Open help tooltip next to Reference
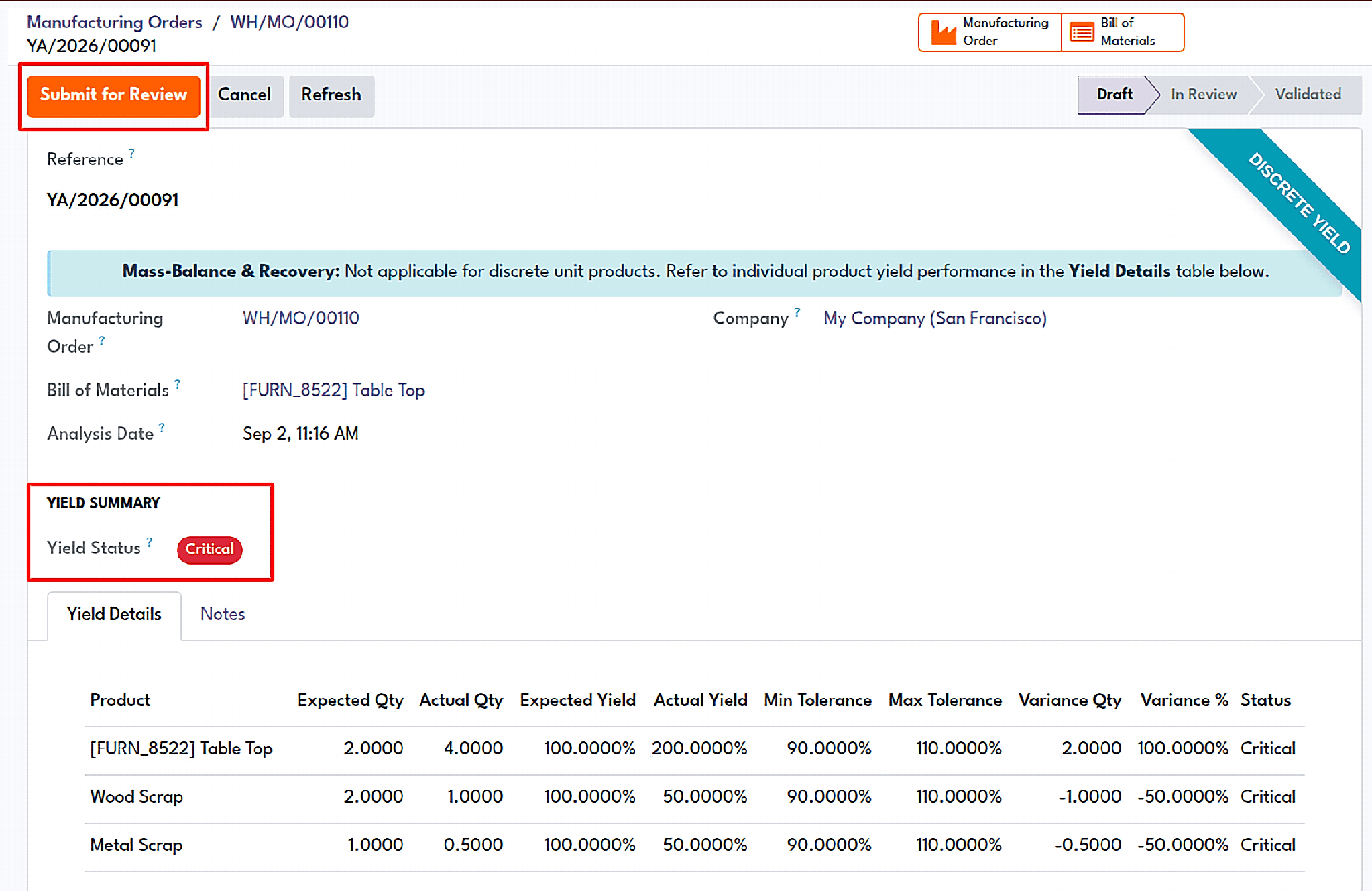The height and width of the screenshot is (891, 1372). 131,154
